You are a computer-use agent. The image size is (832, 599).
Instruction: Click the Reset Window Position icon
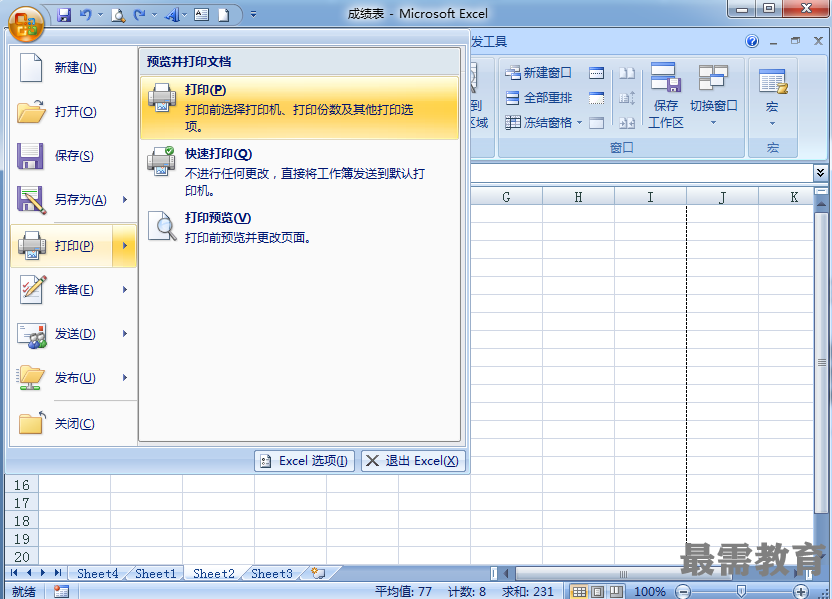[x=627, y=123]
